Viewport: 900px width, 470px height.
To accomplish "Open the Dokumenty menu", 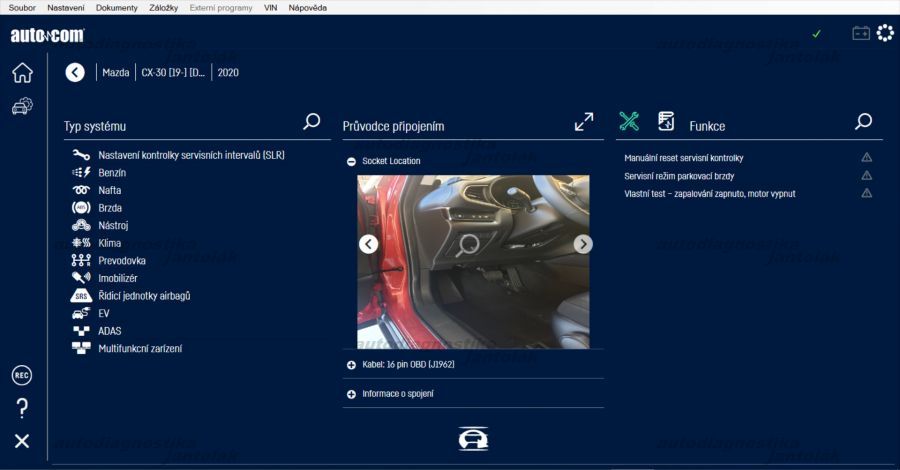I will 117,7.
